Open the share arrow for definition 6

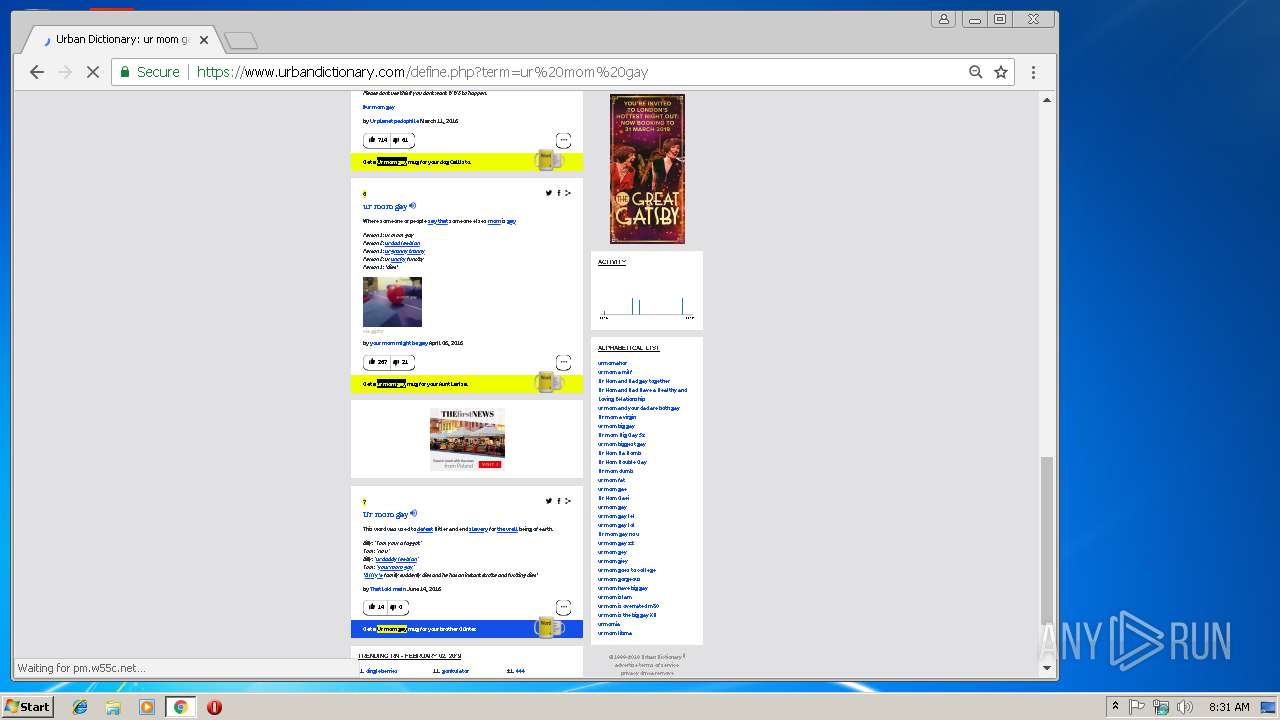[x=568, y=193]
